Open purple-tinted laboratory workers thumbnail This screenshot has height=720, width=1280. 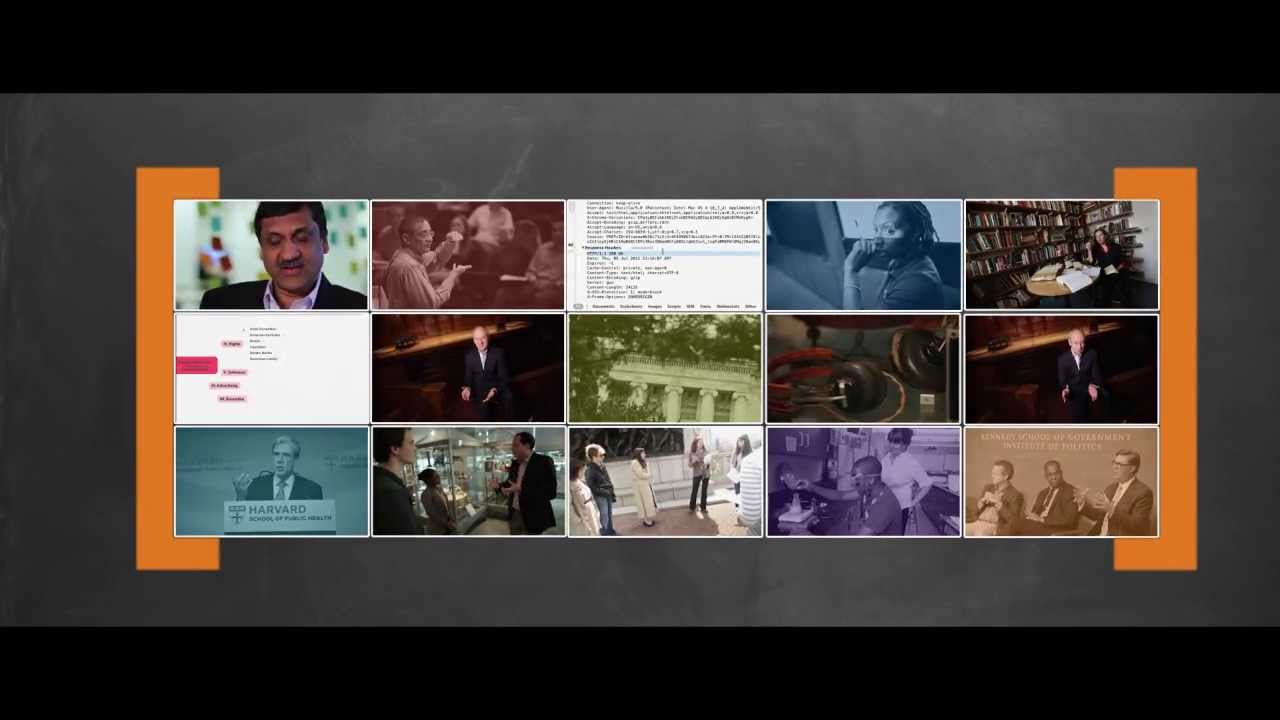click(x=863, y=482)
